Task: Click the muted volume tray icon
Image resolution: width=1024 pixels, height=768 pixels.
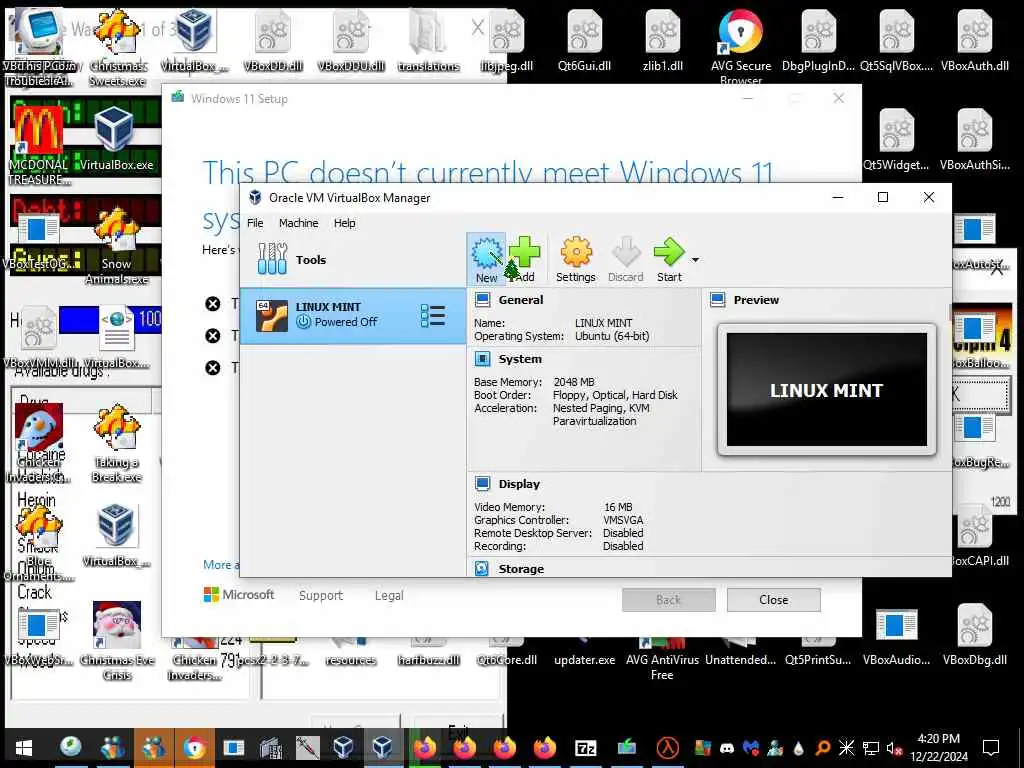Action: [x=893, y=748]
